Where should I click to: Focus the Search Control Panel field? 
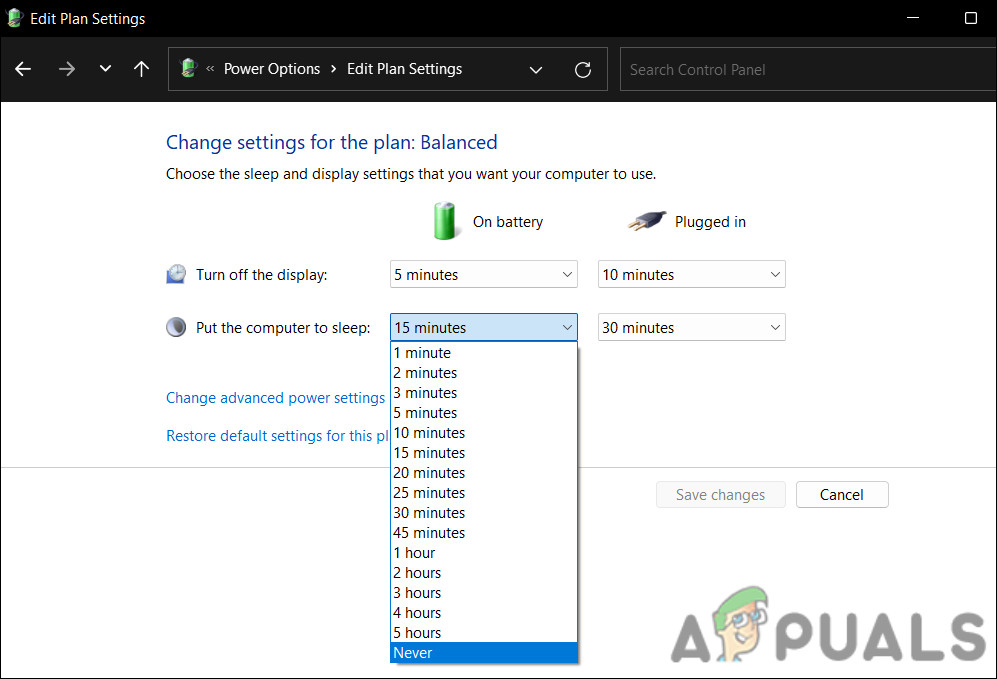[x=808, y=69]
